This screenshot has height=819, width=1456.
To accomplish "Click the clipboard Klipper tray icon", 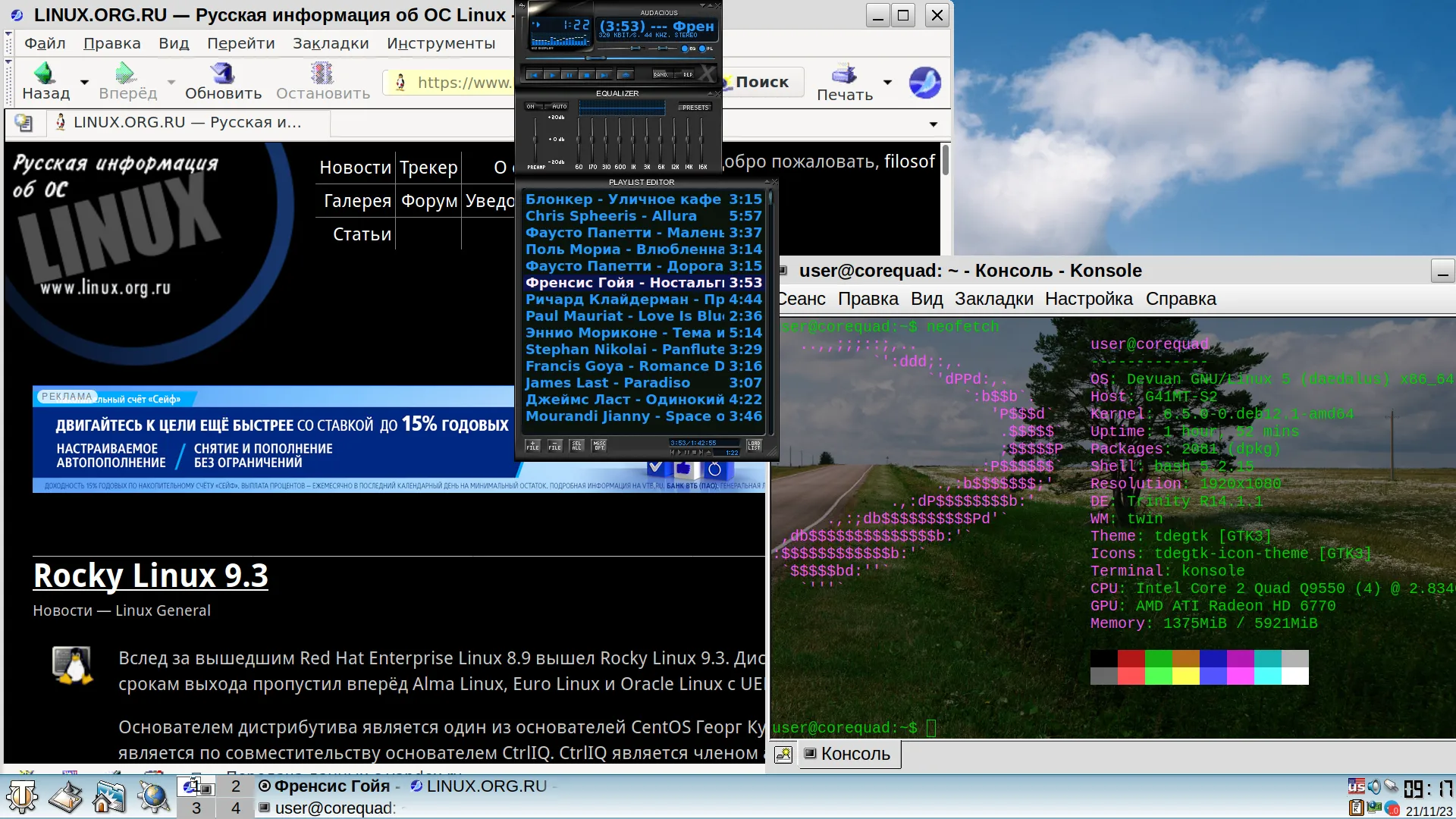I will (1357, 808).
